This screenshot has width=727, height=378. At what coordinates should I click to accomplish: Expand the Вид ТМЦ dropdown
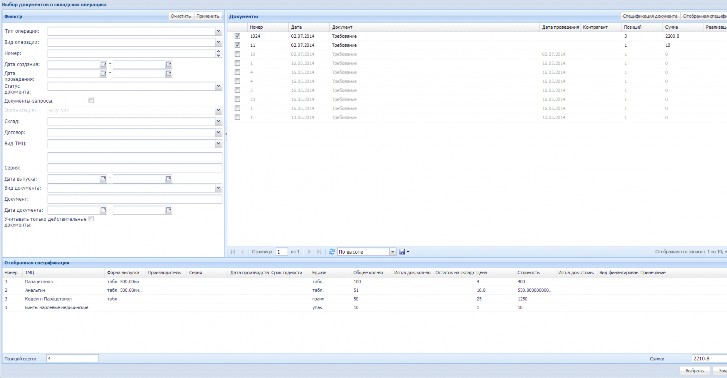(218, 144)
